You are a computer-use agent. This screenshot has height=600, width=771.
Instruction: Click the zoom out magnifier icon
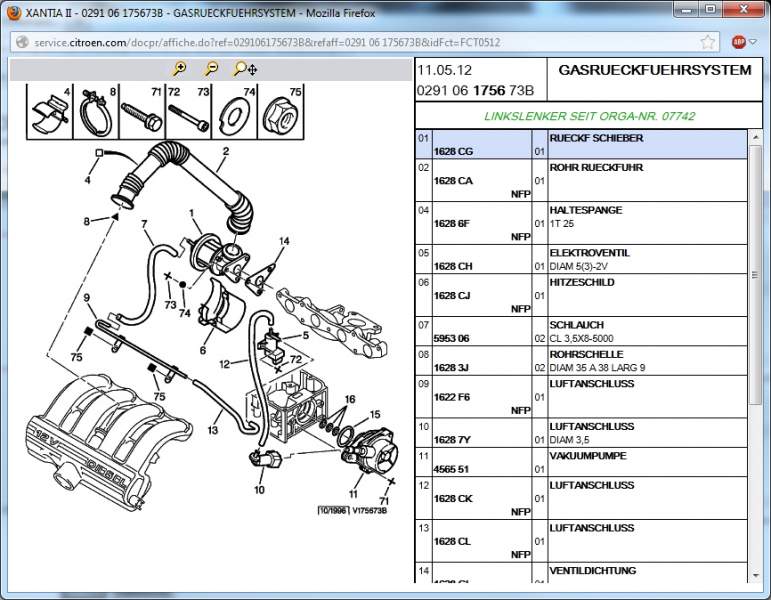coord(211,69)
